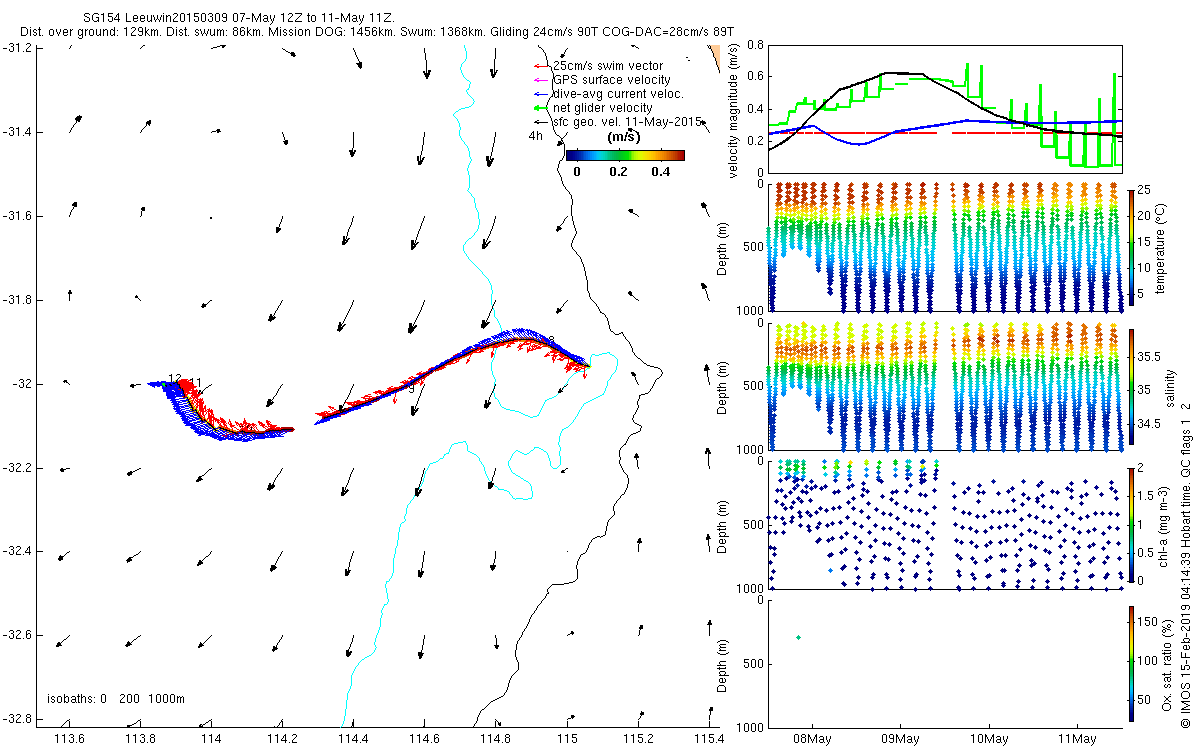Screen dimensions: 1200x750
Task: Click the '1.5' tick on the chl-a colorbar
Action: pyautogui.click(x=1146, y=495)
